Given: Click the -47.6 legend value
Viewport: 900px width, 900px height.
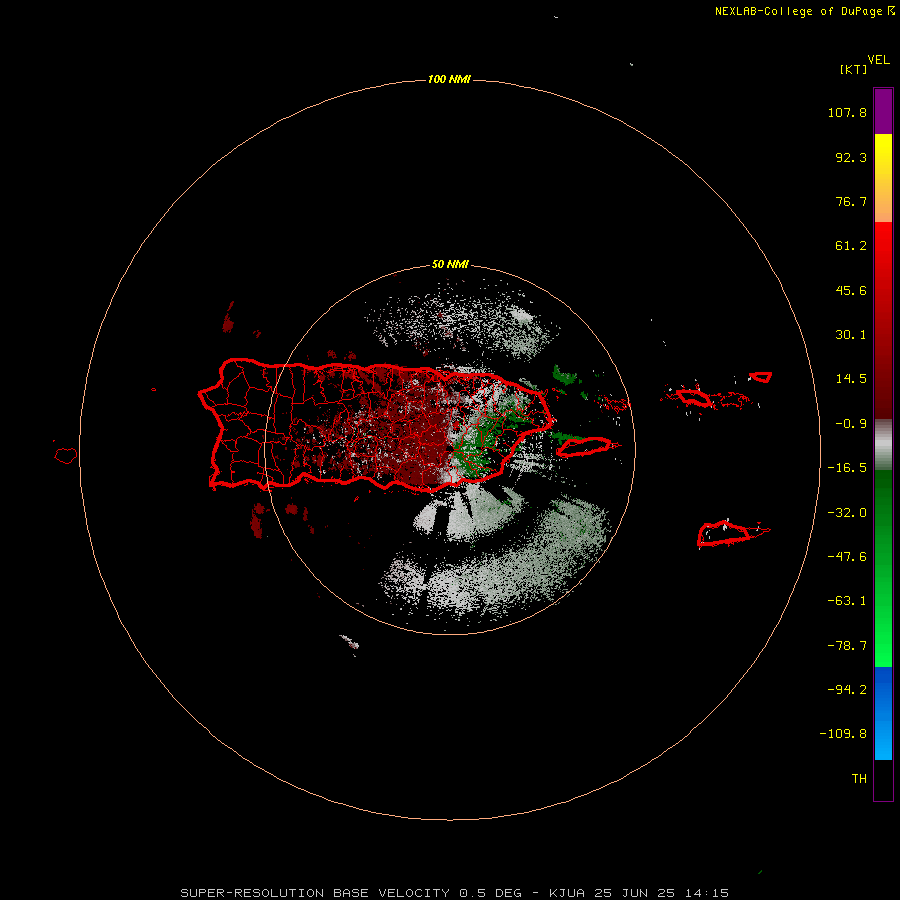Looking at the screenshot, I should coord(847,557).
